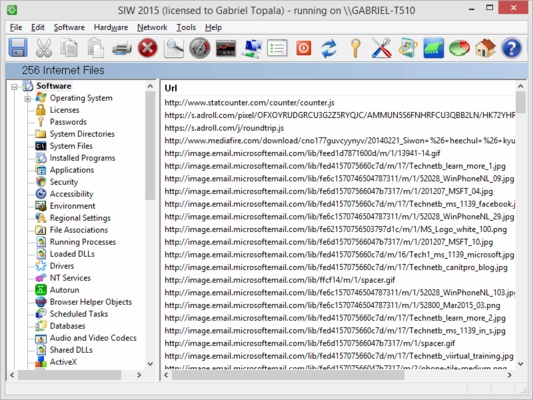Click the Paste clipboard toolbar icon

96,48
